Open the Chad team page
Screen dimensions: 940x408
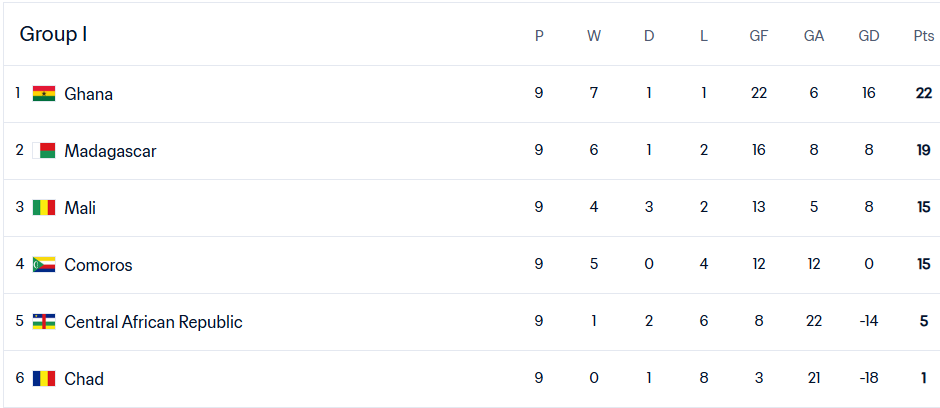pyautogui.click(x=84, y=379)
